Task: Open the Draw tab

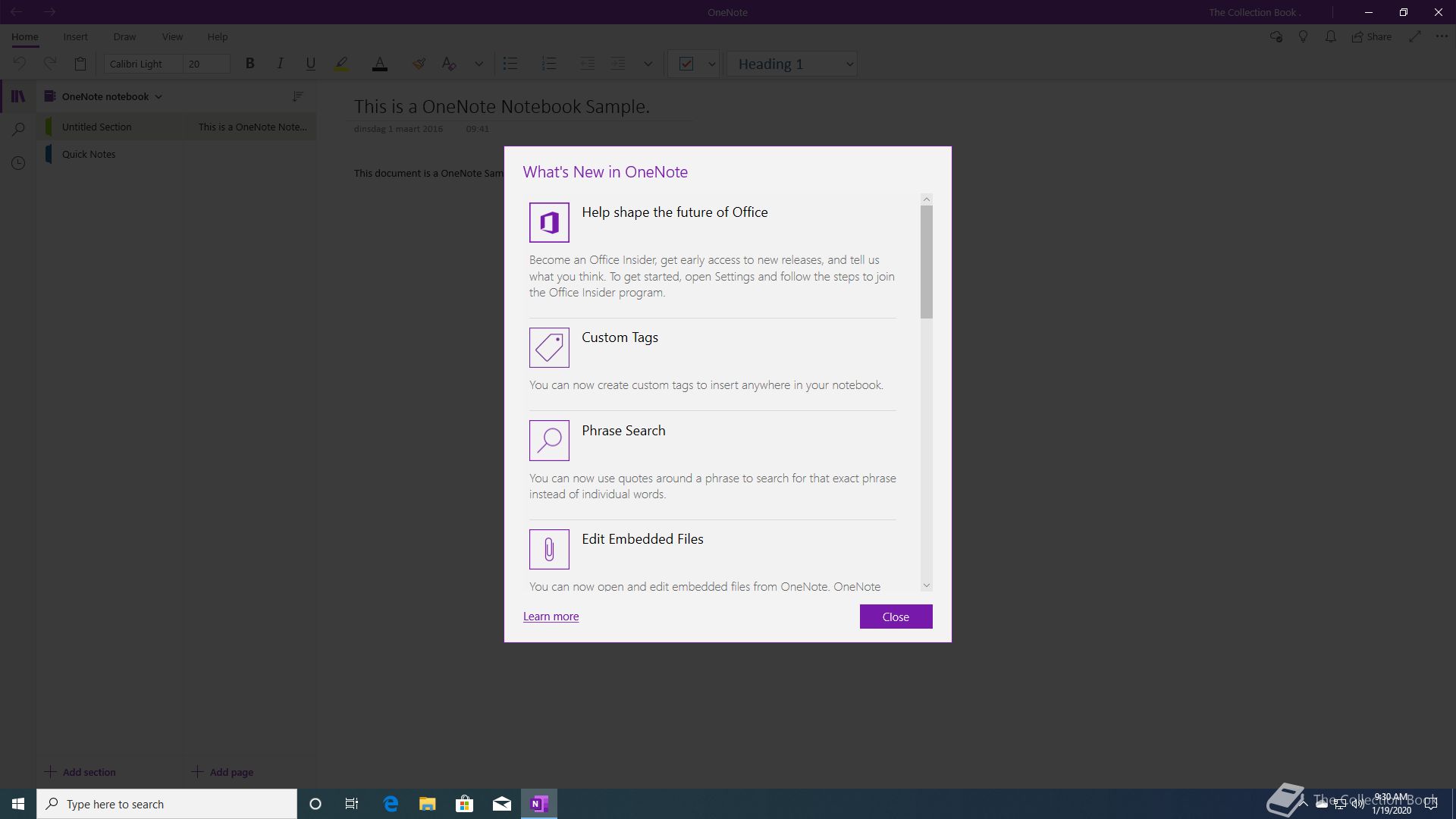Action: click(x=124, y=36)
